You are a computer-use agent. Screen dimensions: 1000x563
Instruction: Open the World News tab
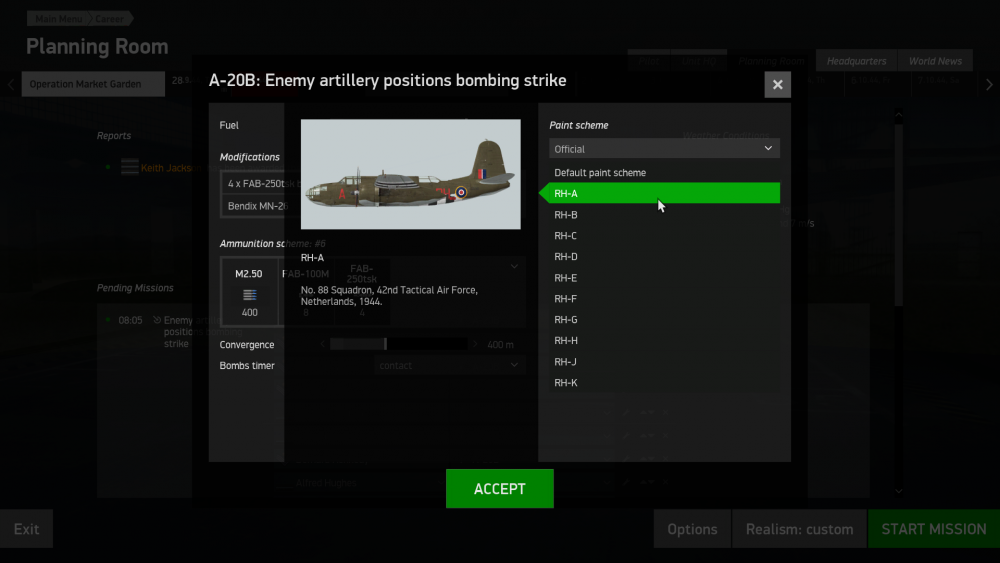(x=935, y=62)
